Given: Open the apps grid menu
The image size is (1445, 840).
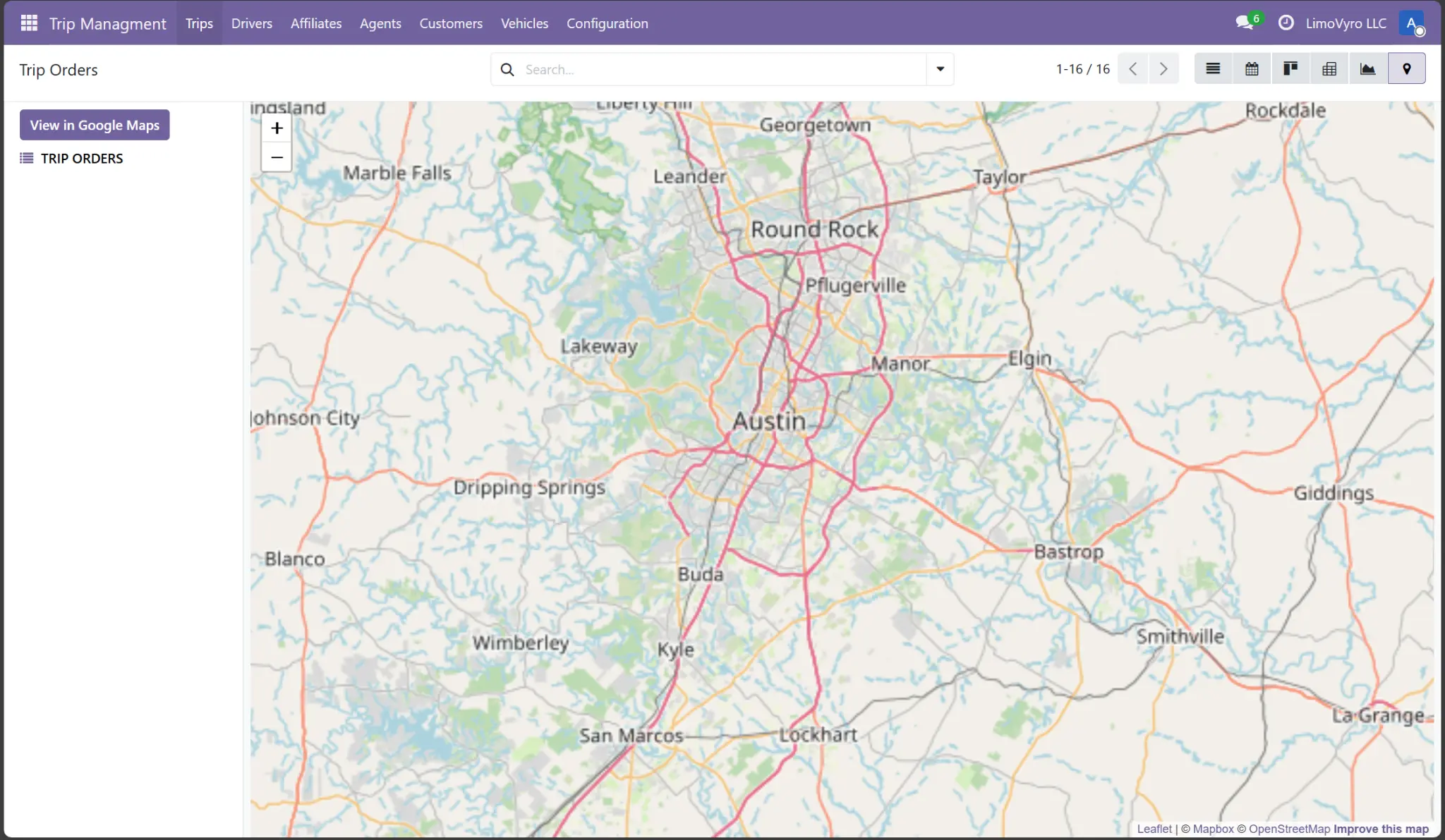Looking at the screenshot, I should coord(29,22).
